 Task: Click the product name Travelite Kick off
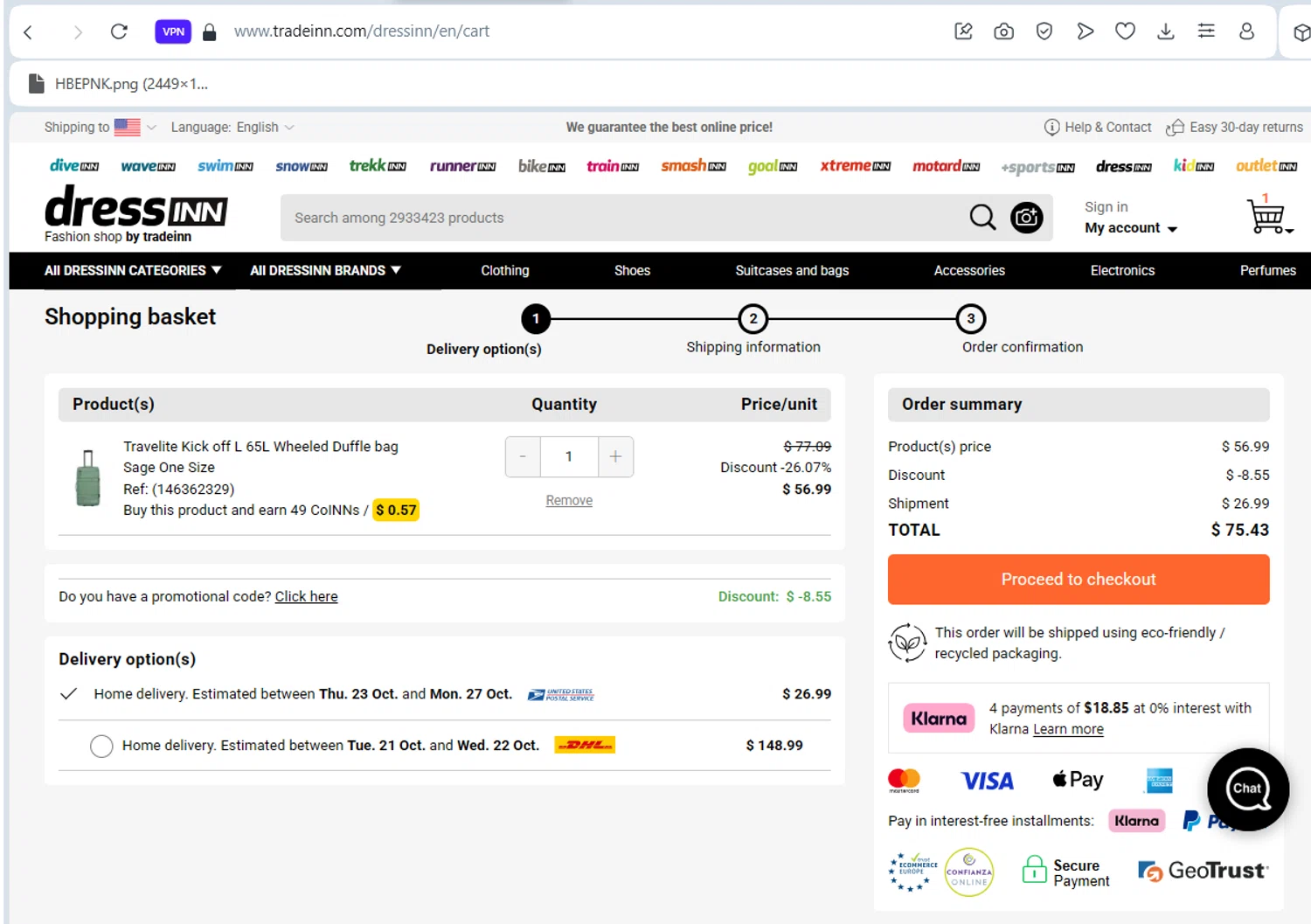pos(260,447)
